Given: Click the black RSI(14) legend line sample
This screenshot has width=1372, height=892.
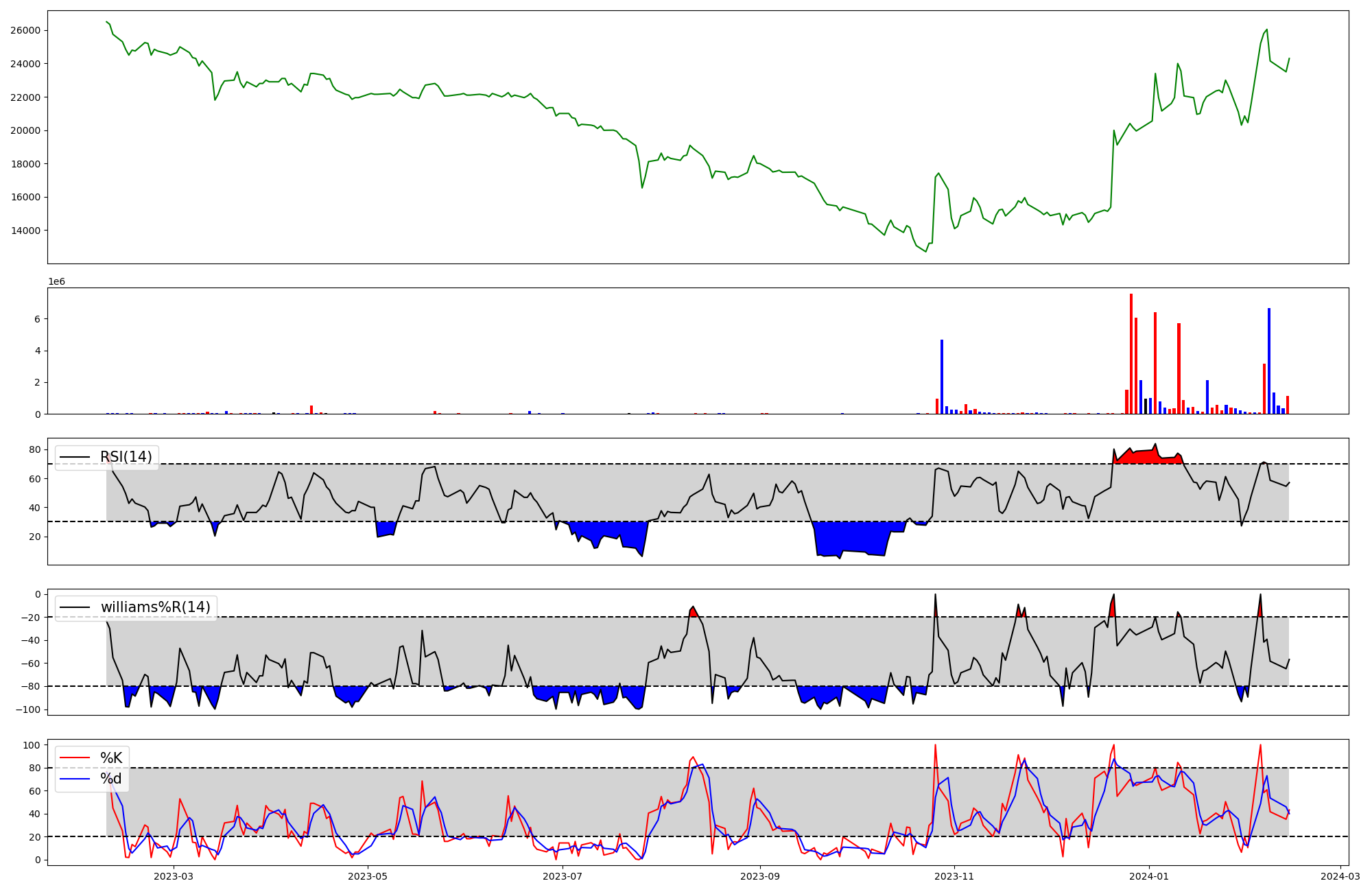Looking at the screenshot, I should (x=75, y=457).
